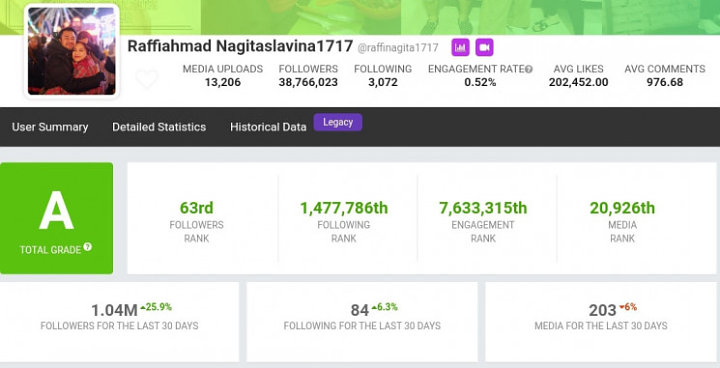This screenshot has width=720, height=368.
Task: Click the profile picture thumbnail
Action: tap(72, 51)
